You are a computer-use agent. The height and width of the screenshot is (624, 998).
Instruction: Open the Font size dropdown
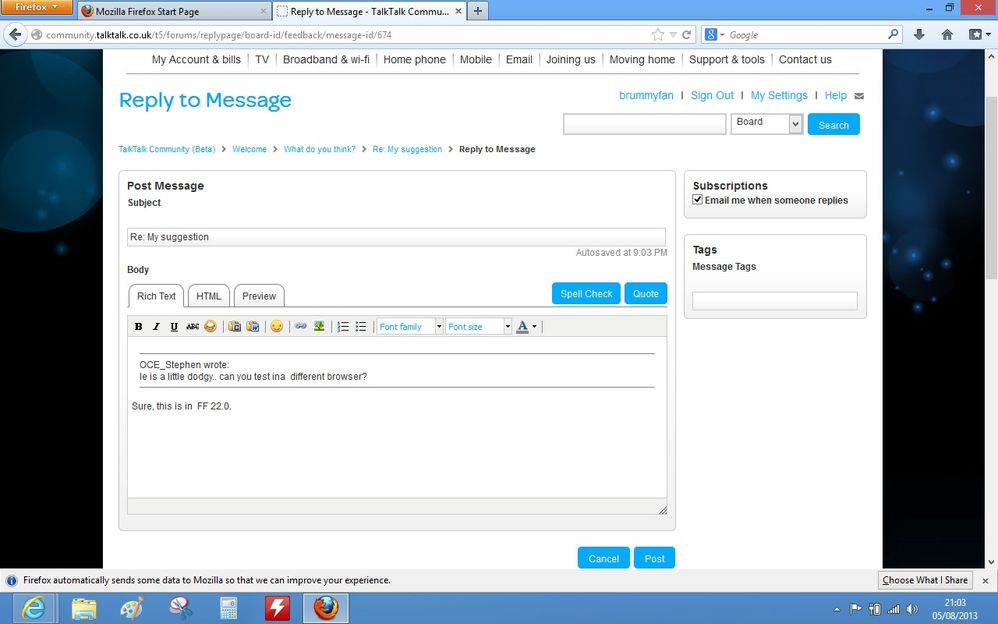[x=479, y=327]
